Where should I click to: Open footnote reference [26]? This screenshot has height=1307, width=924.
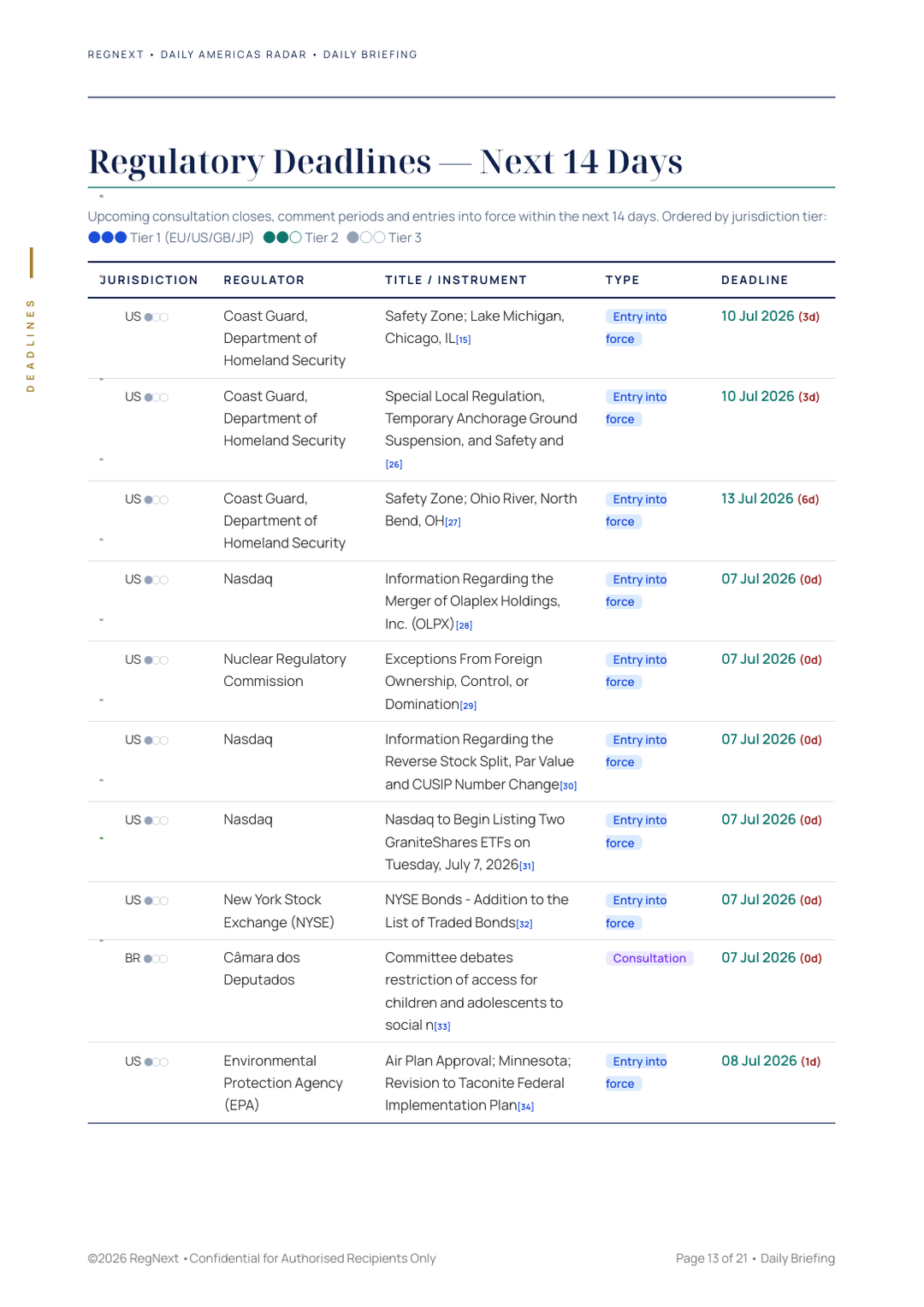point(394,464)
